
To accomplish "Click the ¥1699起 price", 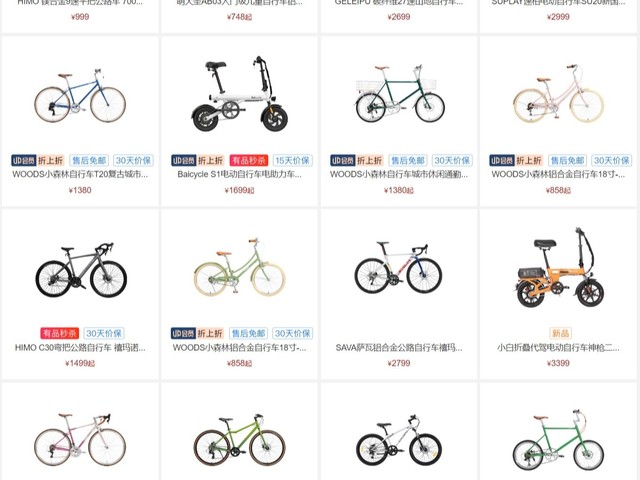I will coord(240,190).
